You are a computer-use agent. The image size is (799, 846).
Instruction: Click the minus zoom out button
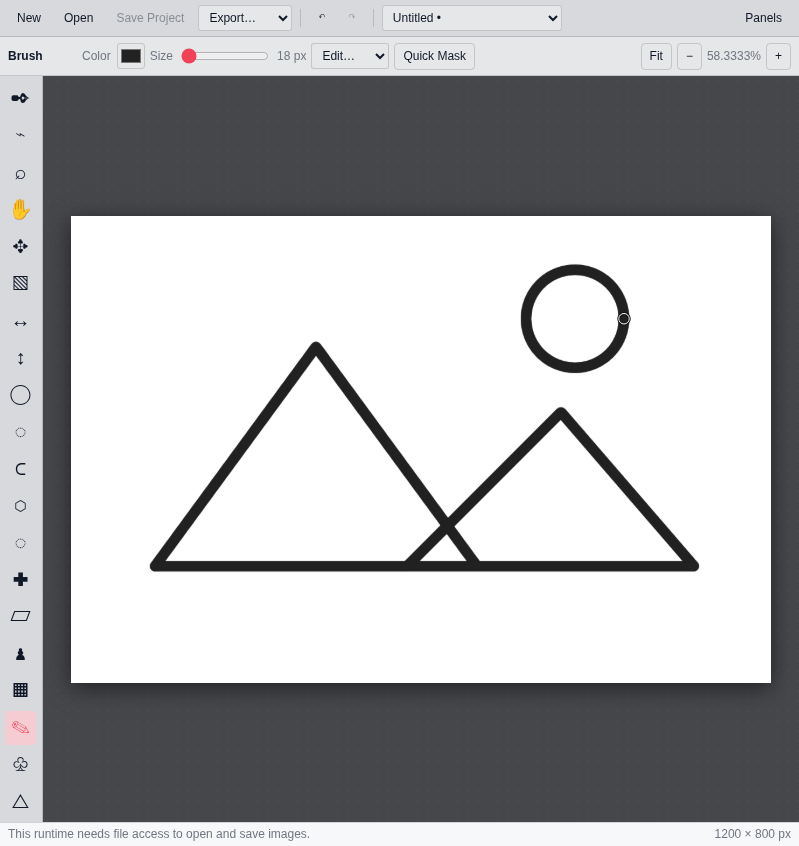(x=689, y=56)
